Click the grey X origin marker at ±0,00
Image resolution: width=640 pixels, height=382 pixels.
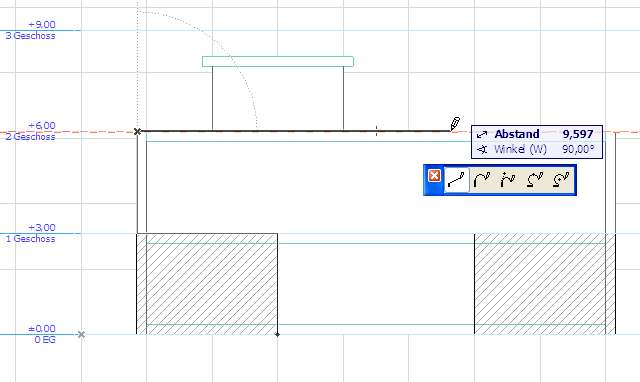point(81,335)
